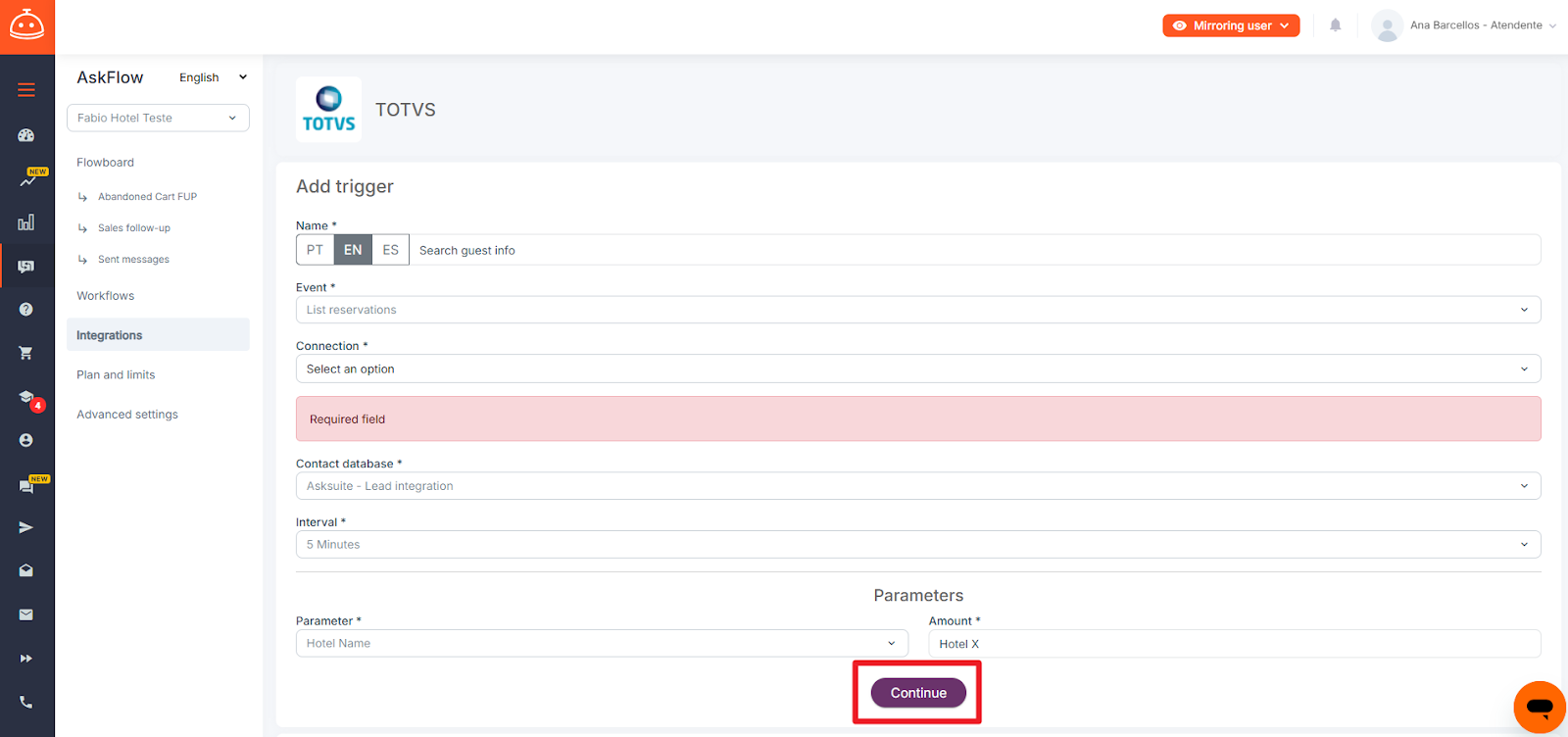Expand the Connection dropdown
The height and width of the screenshot is (737, 1568).
click(917, 369)
